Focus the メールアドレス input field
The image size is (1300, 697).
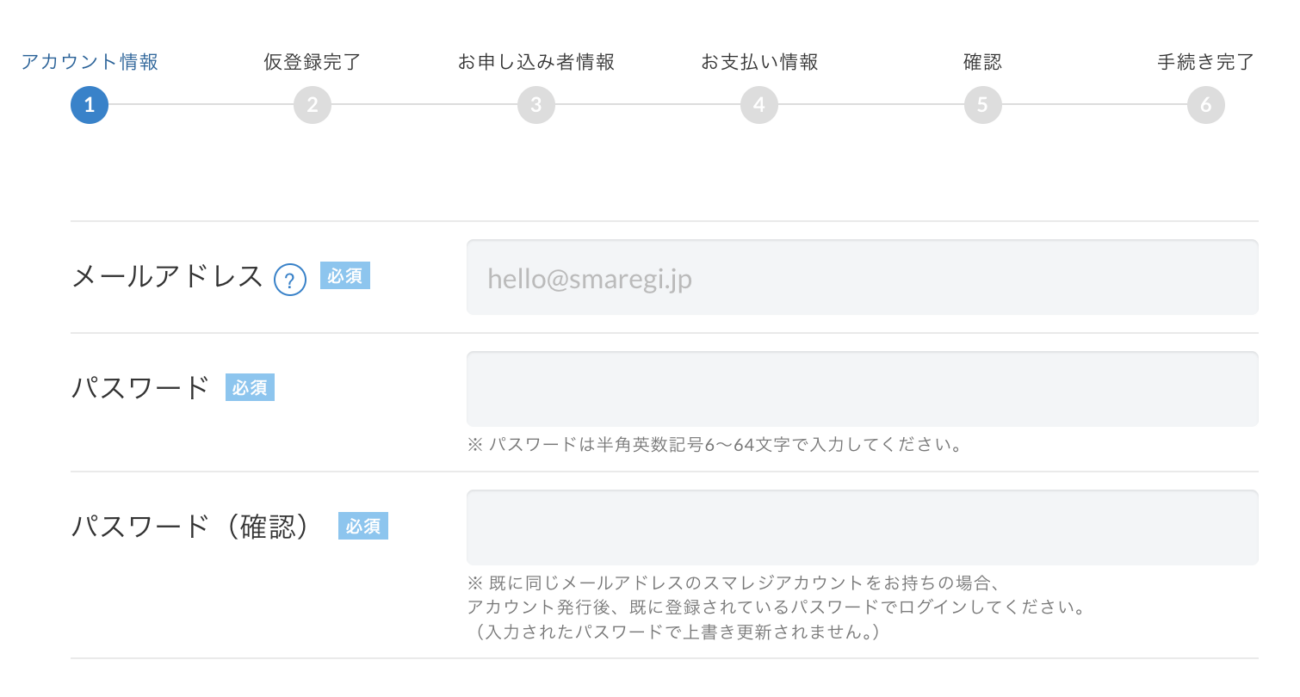[862, 277]
